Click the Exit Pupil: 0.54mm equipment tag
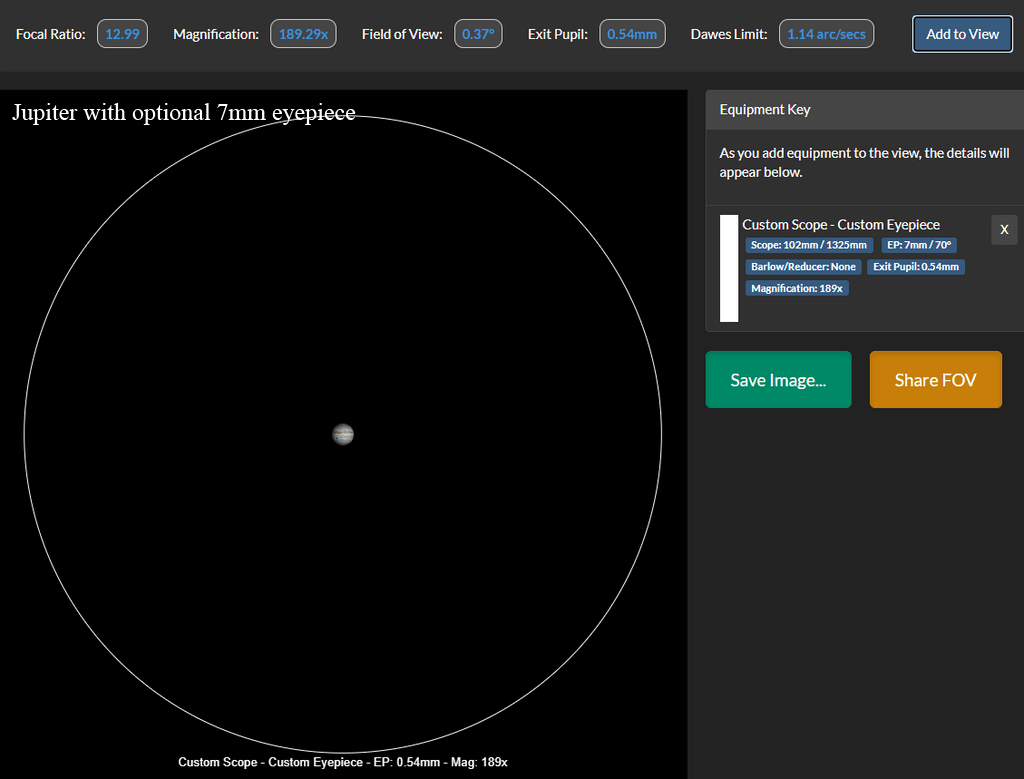The width and height of the screenshot is (1024, 779). click(x=915, y=267)
